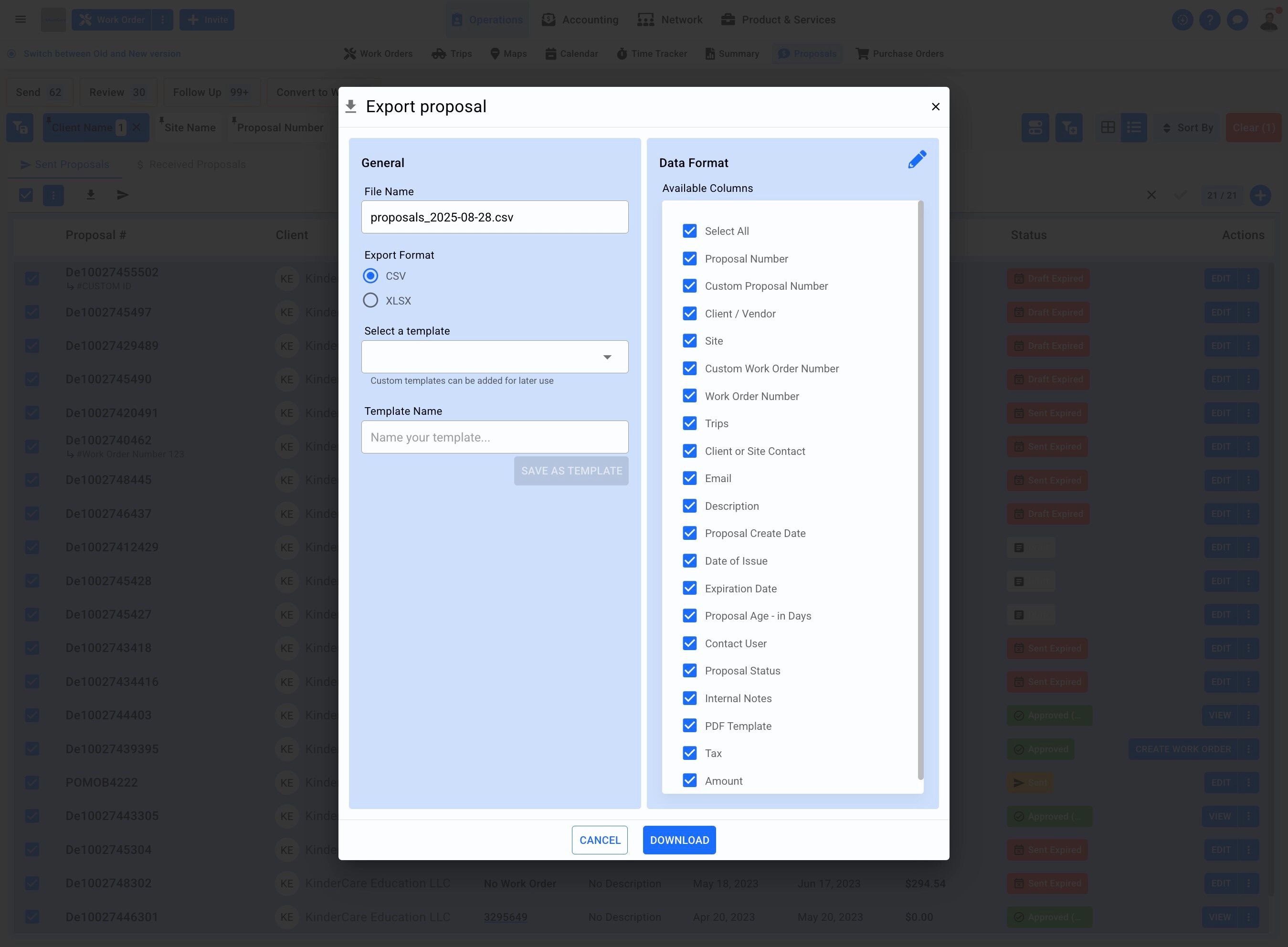Uncheck the Select All columns checkbox

point(689,231)
